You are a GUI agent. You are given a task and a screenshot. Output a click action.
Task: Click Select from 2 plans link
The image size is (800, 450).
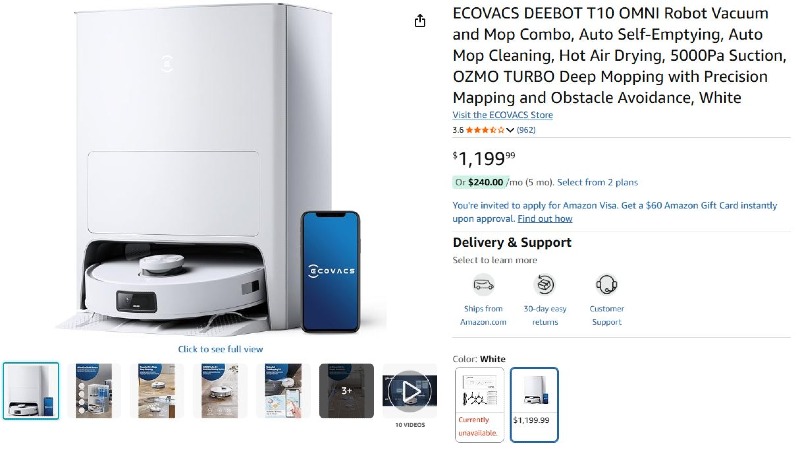pyautogui.click(x=597, y=182)
